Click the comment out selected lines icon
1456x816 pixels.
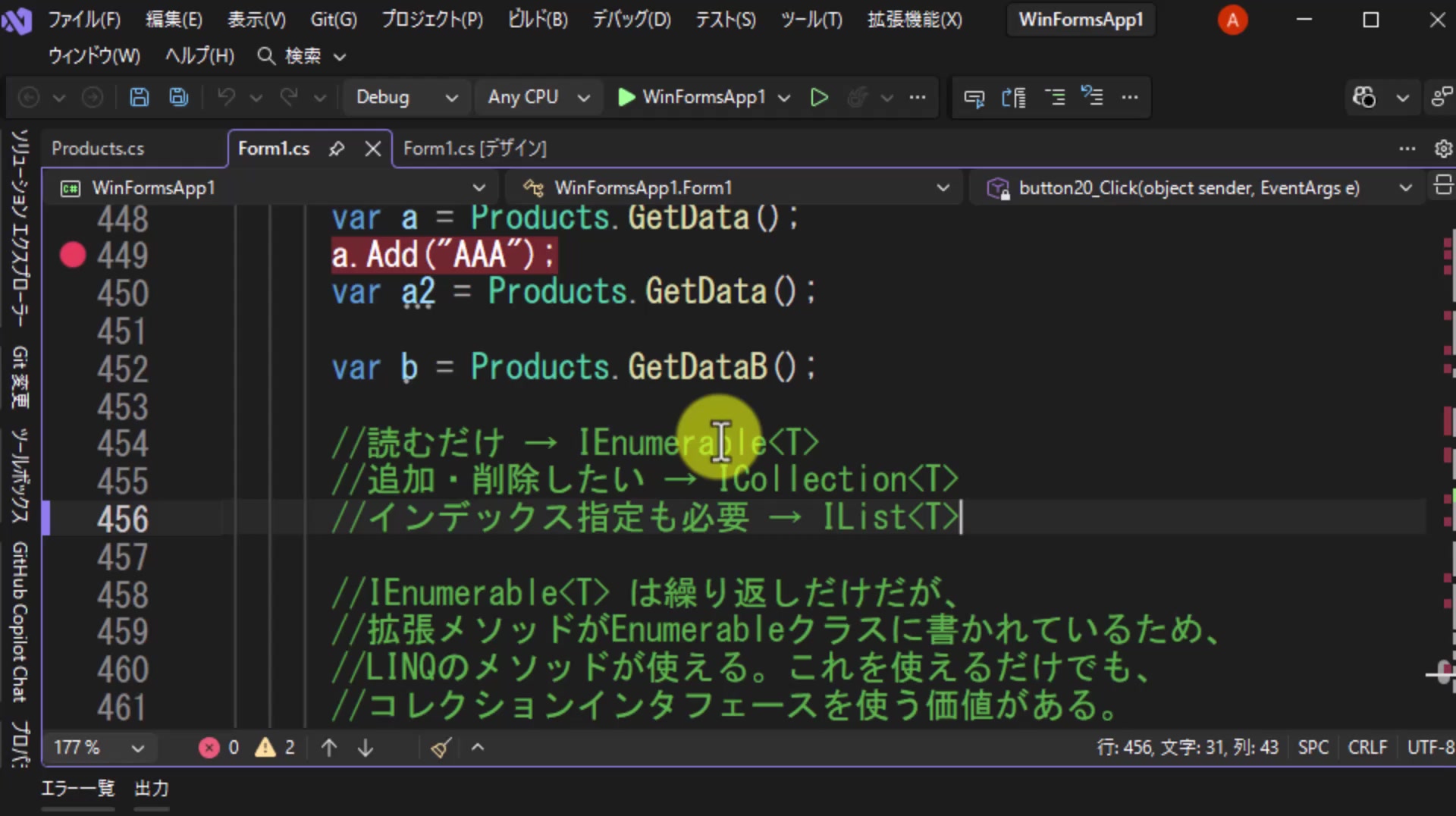[x=1054, y=97]
